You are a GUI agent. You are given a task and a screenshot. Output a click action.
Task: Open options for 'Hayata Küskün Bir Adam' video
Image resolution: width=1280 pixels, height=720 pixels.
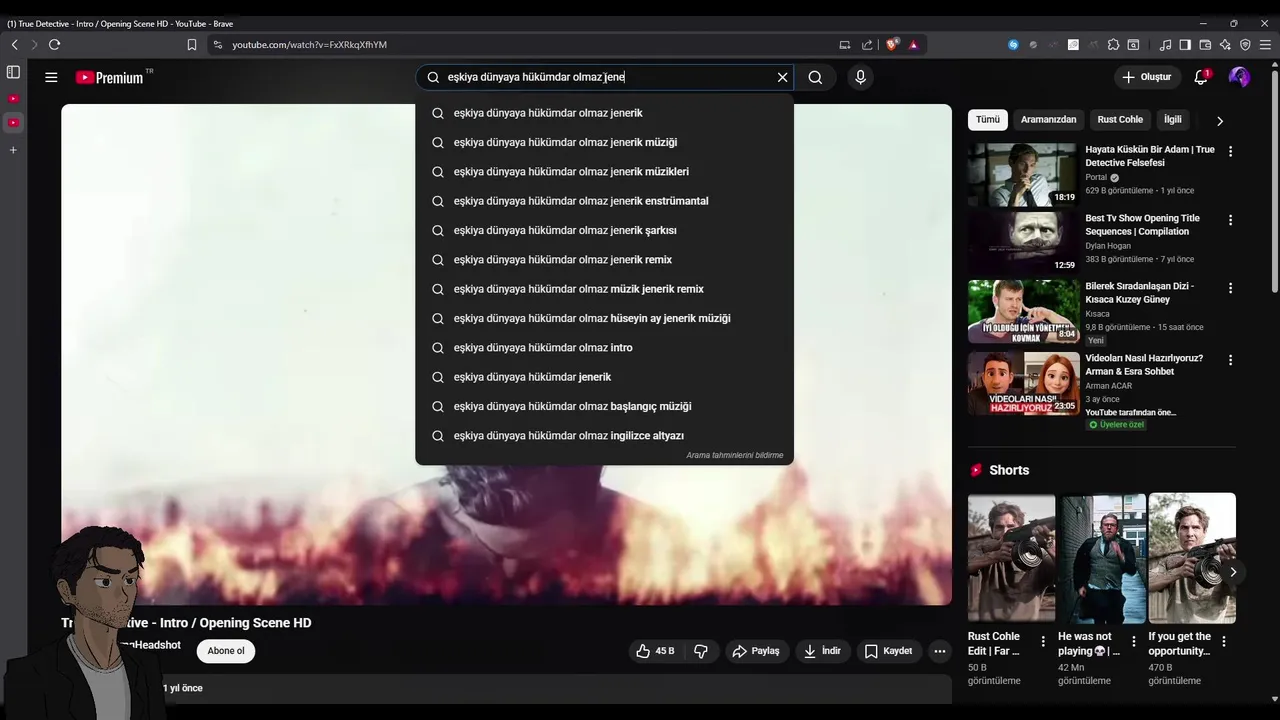tap(1230, 151)
